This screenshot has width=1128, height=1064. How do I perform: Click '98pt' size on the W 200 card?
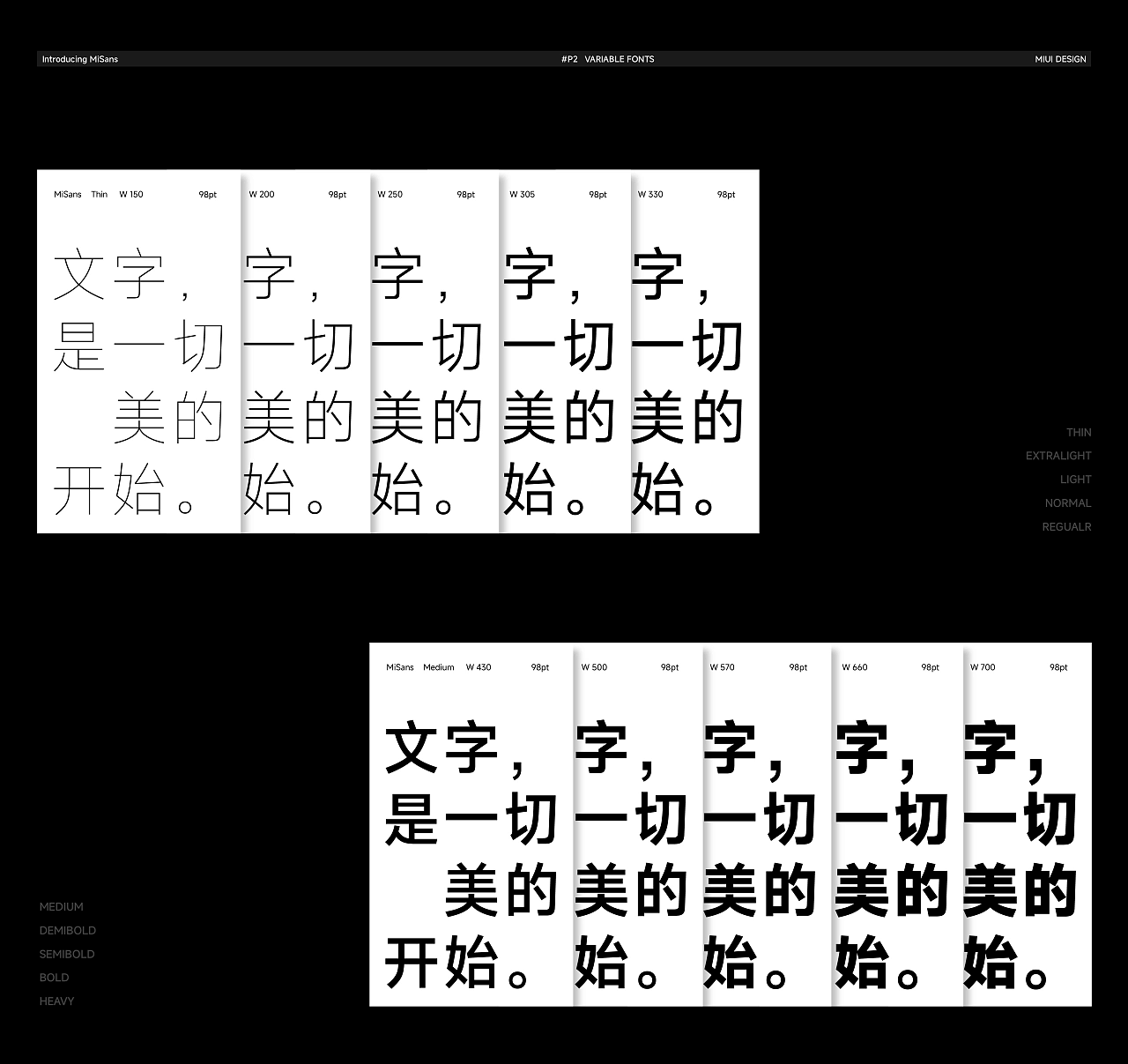pos(338,195)
